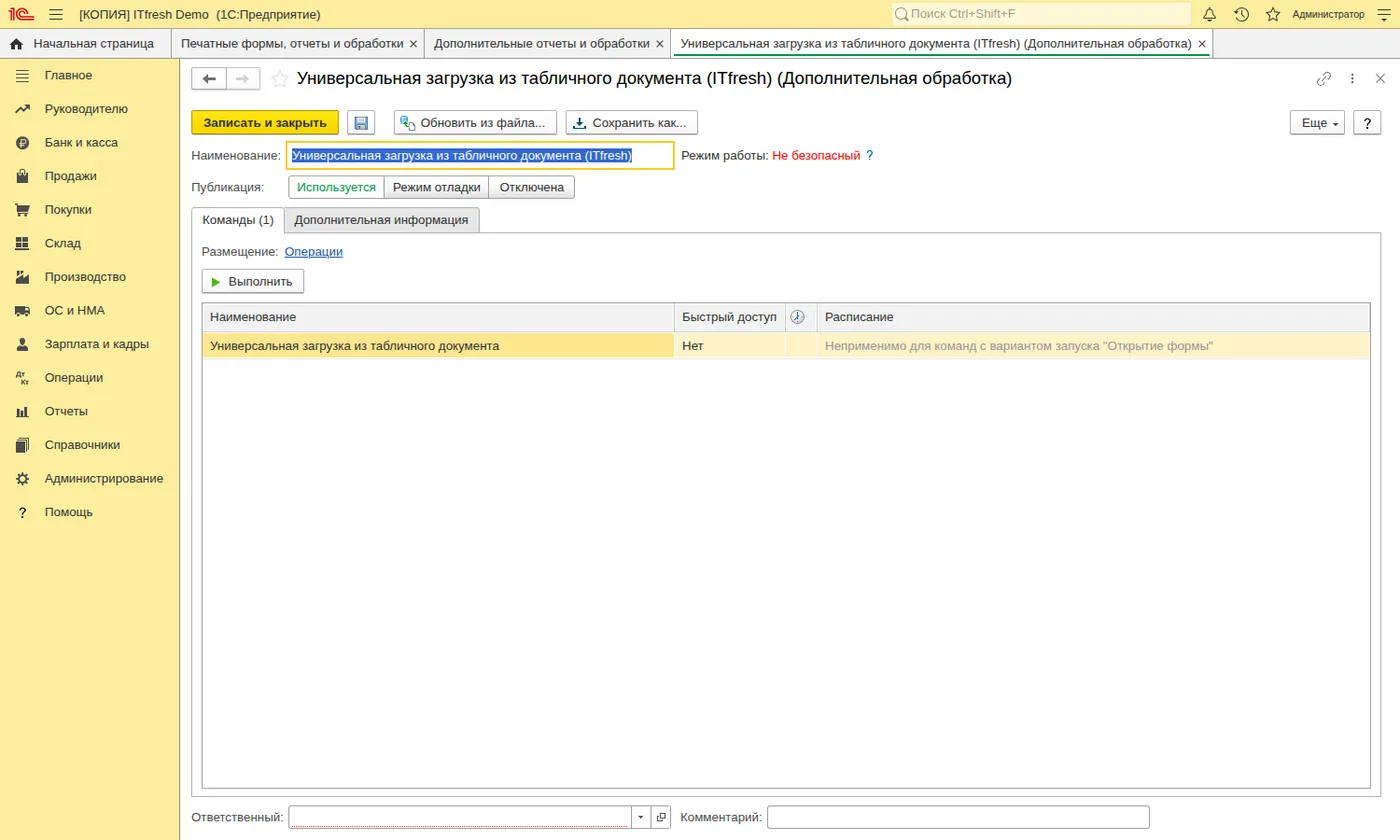Open the Справочники section
Screen dimensions: 1400x840
point(82,445)
